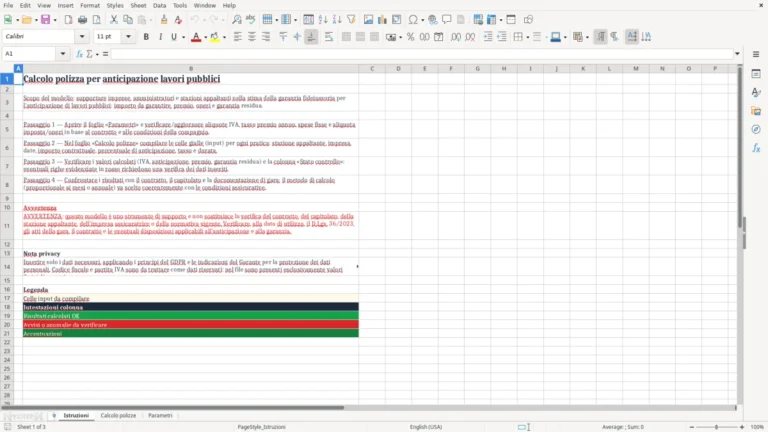
Task: Expand the Font Name dropdown
Action: point(82,37)
